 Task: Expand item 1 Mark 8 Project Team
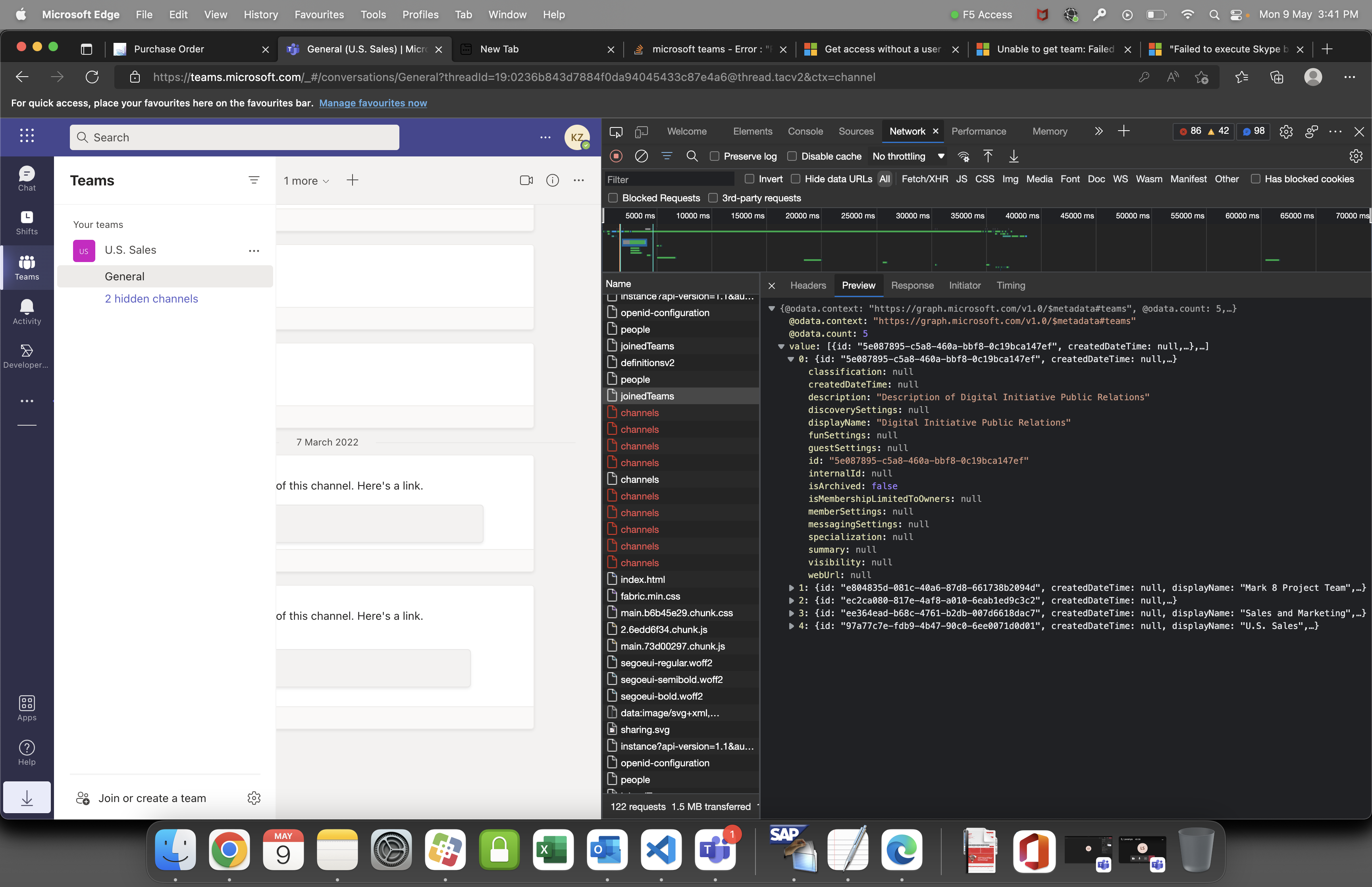coord(792,588)
